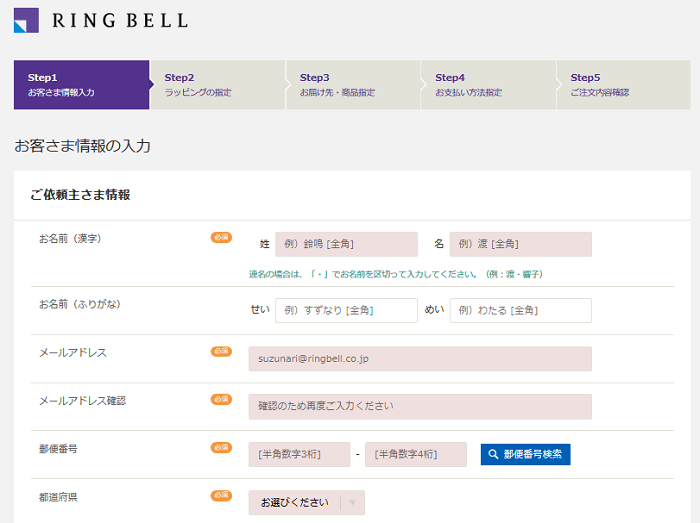Image resolution: width=700 pixels, height=523 pixels.
Task: Click the 名 kanji given name field
Action: [521, 244]
